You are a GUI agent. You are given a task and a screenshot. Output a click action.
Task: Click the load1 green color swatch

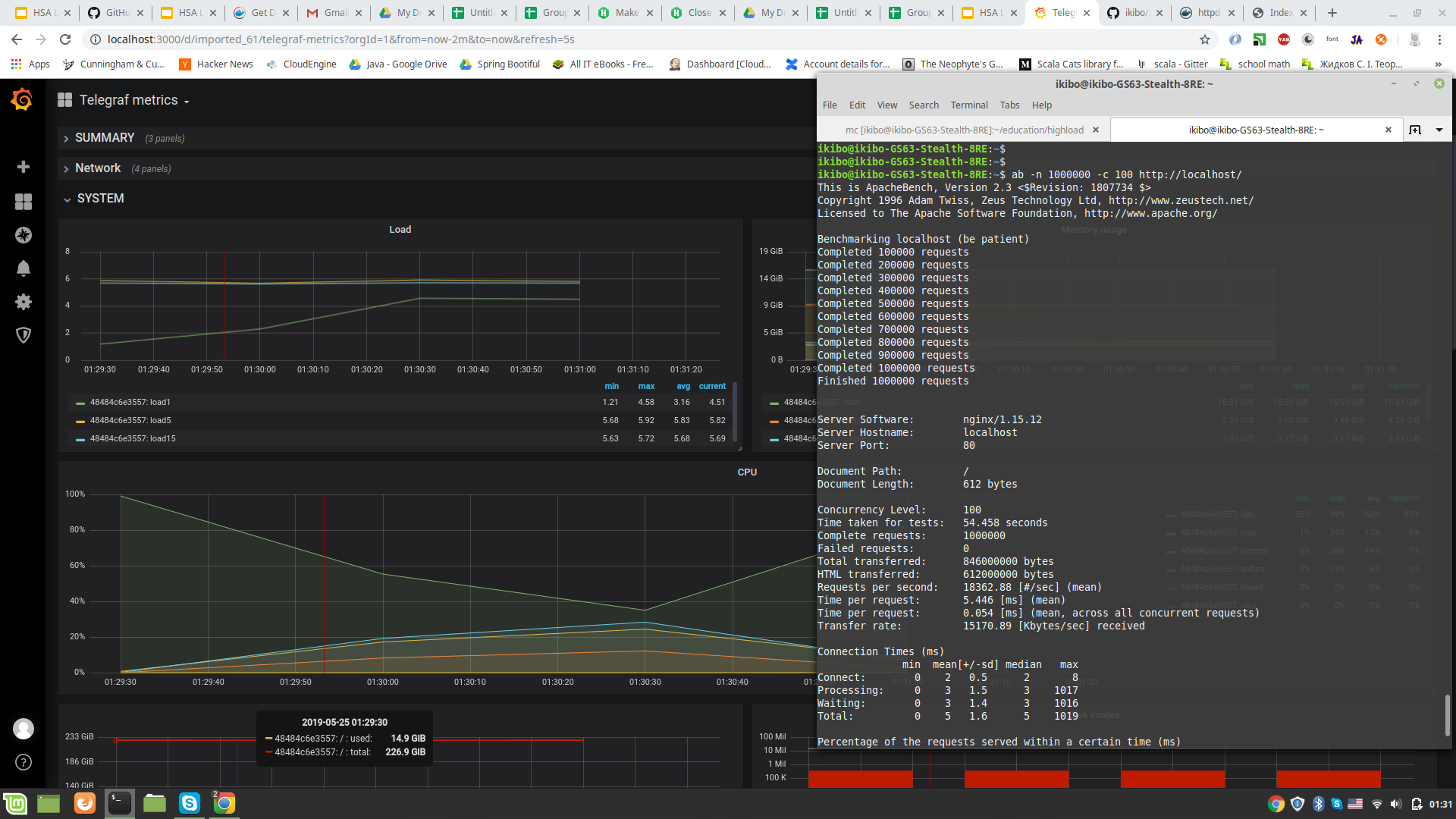click(80, 403)
